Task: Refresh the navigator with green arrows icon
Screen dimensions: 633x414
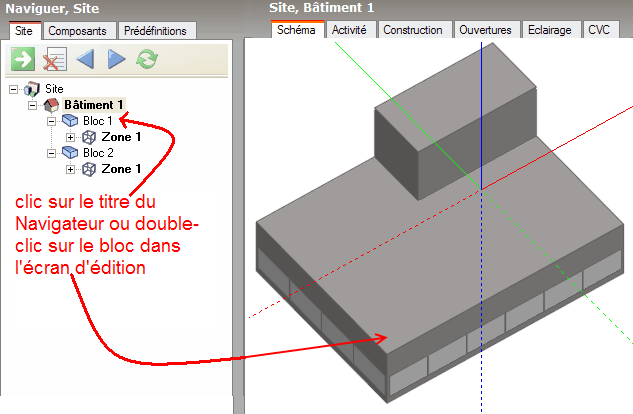Action: tap(147, 60)
